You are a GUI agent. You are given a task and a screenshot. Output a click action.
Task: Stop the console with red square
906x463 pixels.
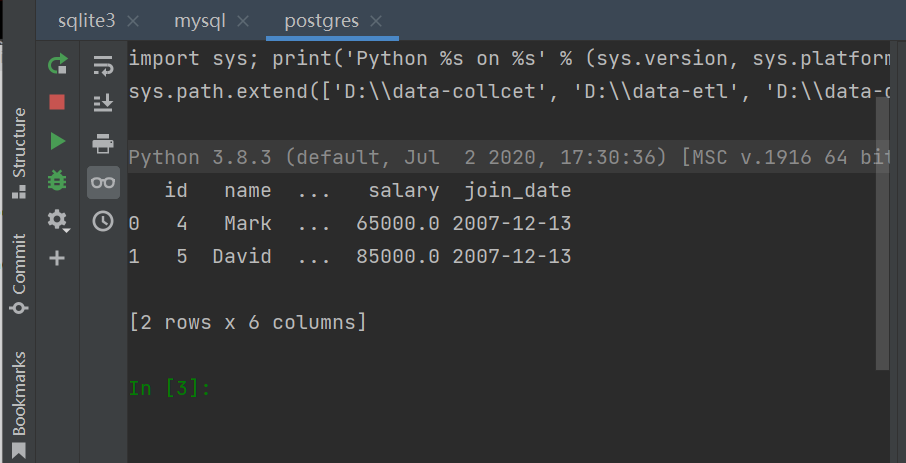click(57, 102)
